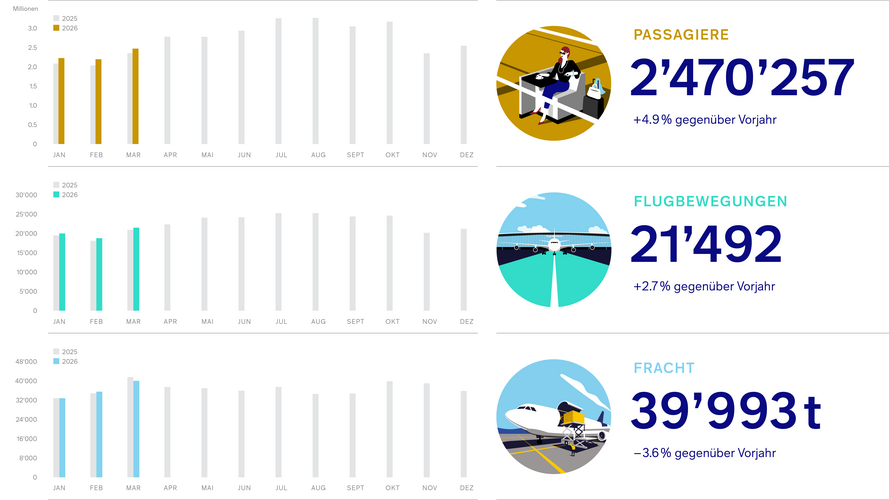Click the 2'470'257 passenger figure
889x500 pixels.
[743, 80]
